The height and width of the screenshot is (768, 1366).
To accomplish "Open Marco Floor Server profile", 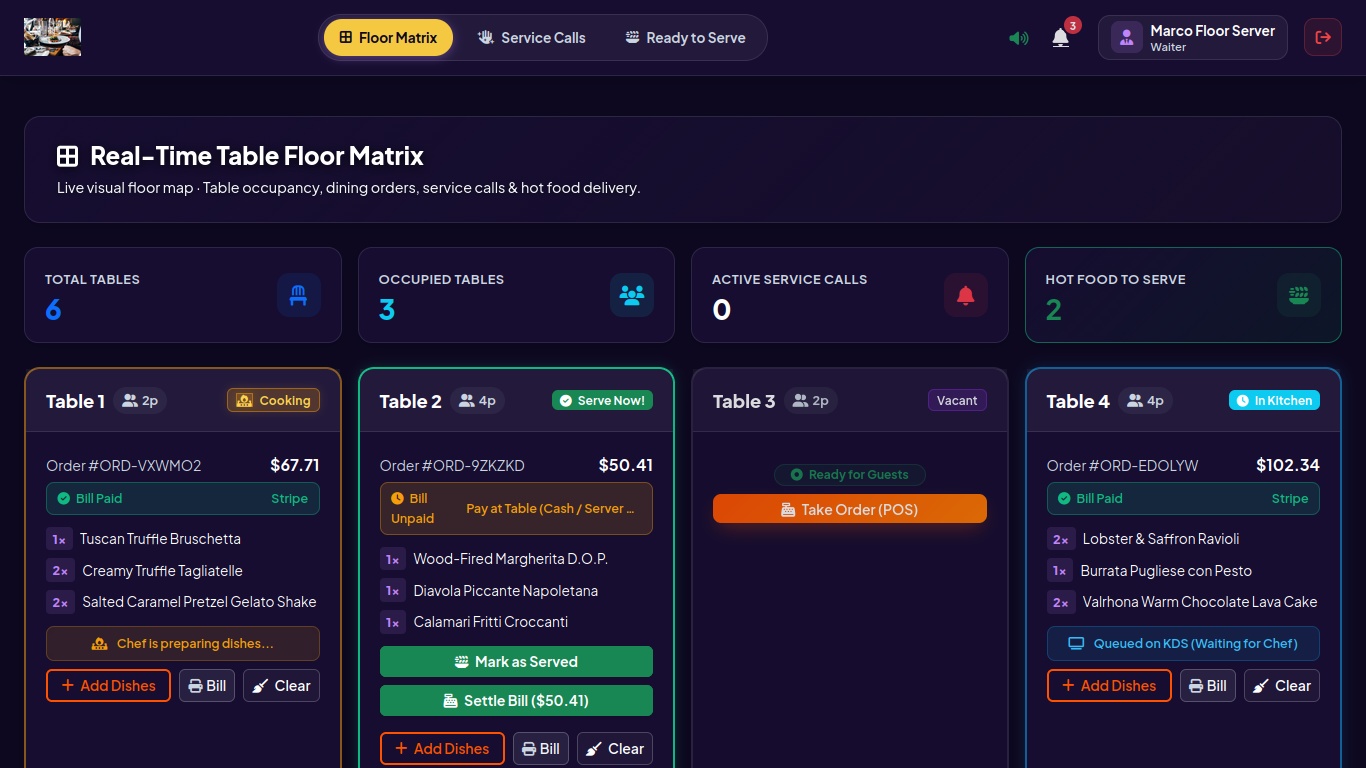I will click(1193, 38).
